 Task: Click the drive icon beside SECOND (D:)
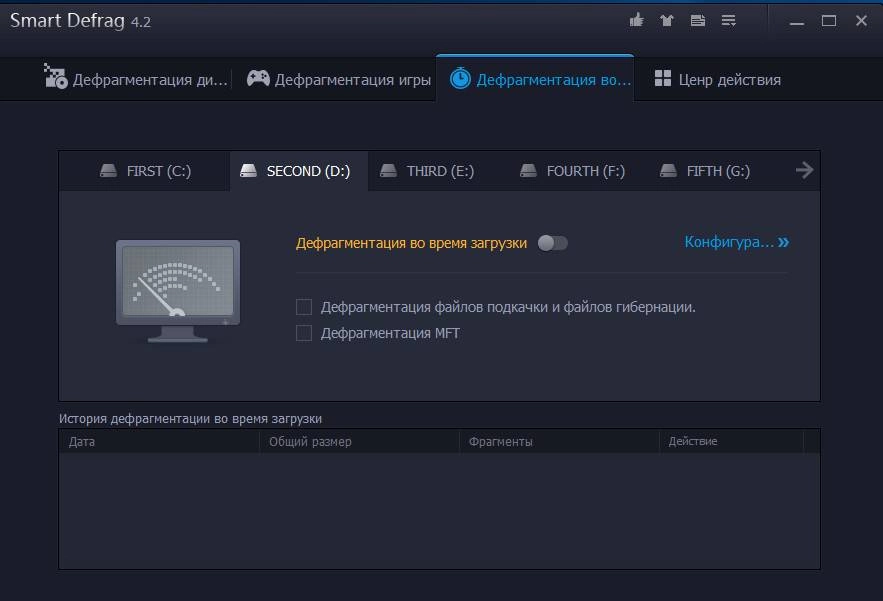[x=248, y=170]
